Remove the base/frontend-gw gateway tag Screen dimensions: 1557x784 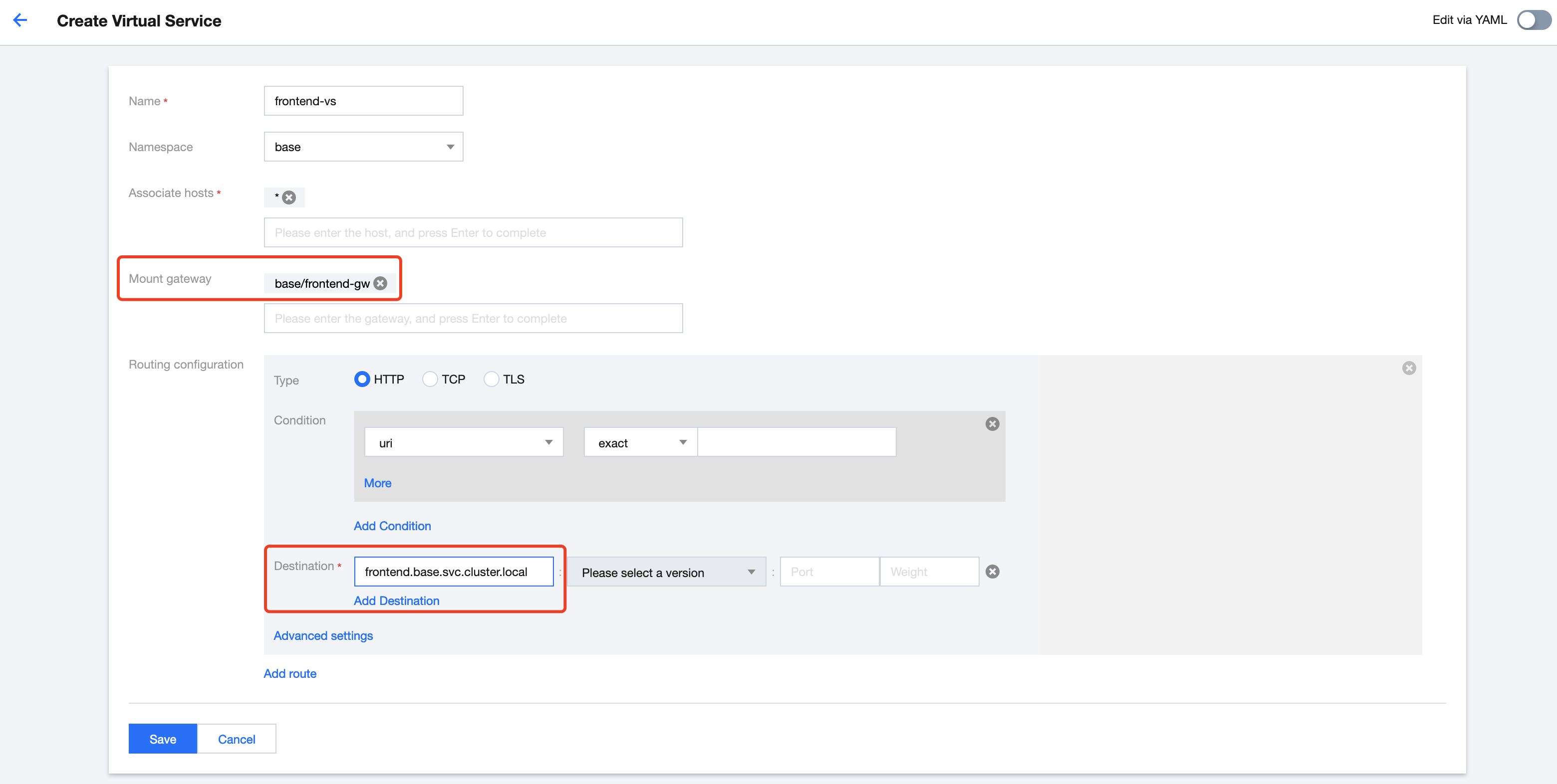coord(380,283)
